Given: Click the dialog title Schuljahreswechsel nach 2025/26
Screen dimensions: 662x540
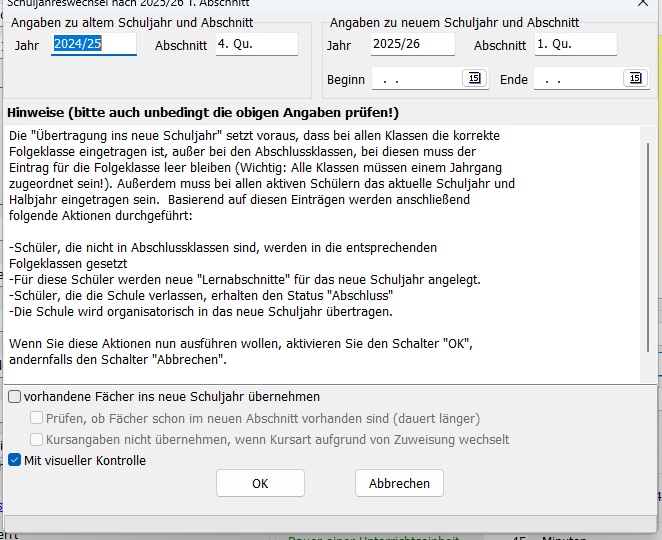Looking at the screenshot, I should [x=128, y=3].
